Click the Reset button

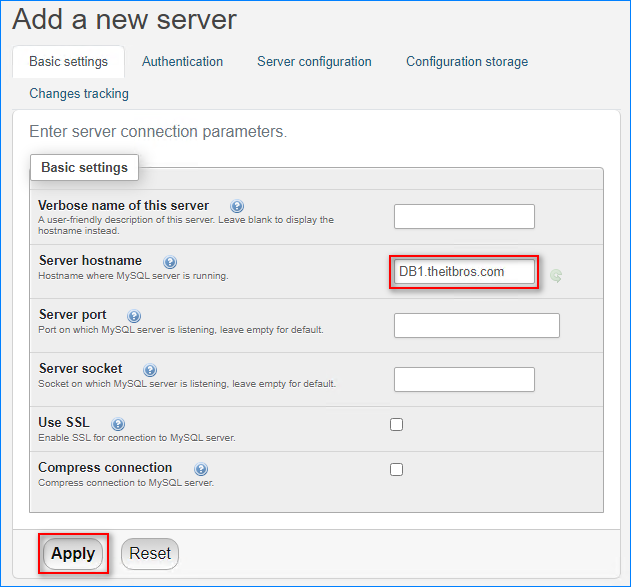point(150,554)
